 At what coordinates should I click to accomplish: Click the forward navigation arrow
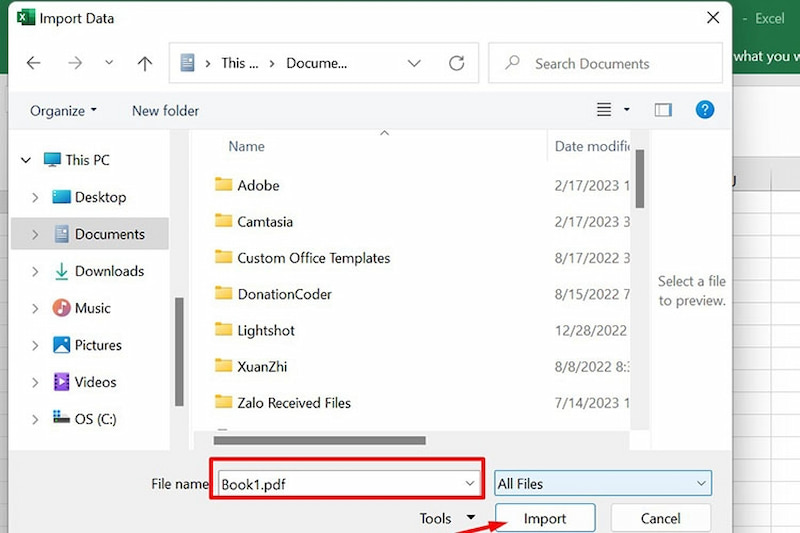point(75,63)
